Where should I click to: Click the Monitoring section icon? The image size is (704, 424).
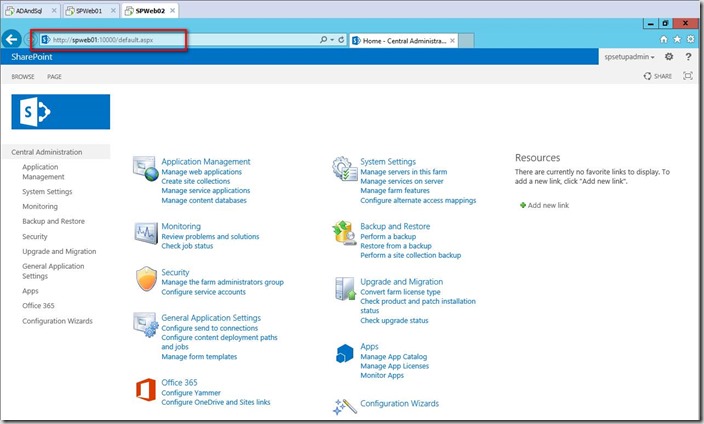pyautogui.click(x=145, y=233)
